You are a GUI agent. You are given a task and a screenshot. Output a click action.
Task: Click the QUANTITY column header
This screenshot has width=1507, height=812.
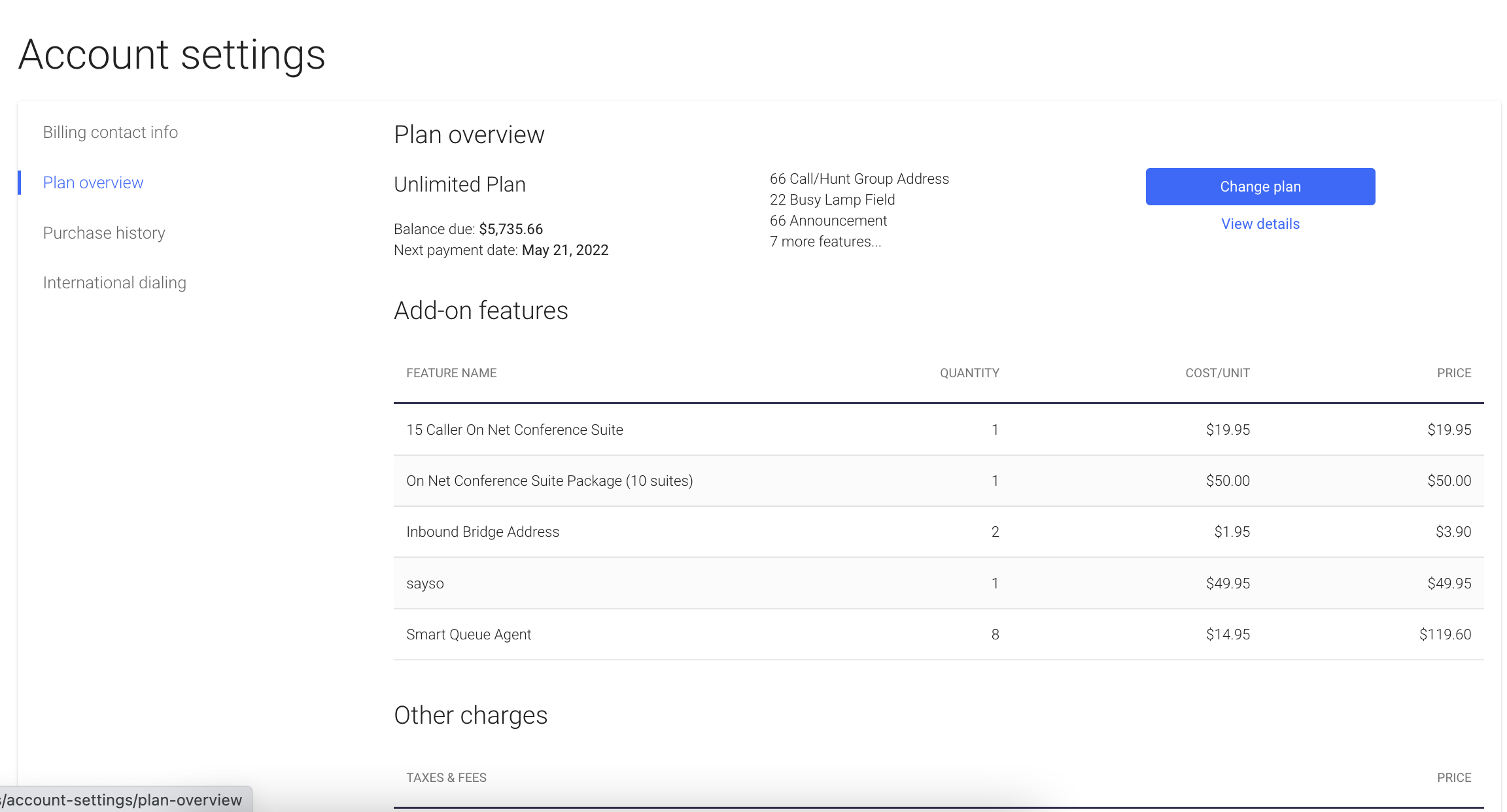969,373
